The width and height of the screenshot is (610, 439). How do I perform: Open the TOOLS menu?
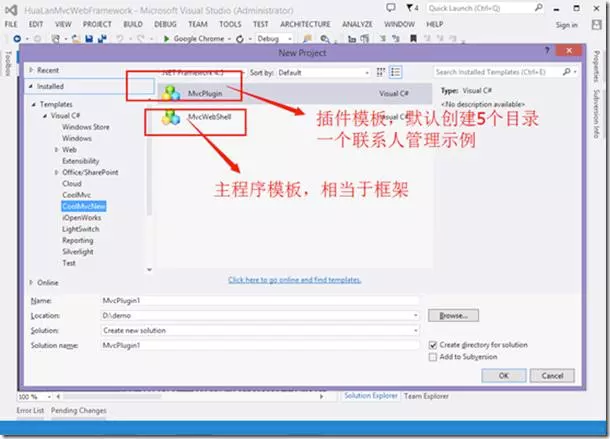230,24
